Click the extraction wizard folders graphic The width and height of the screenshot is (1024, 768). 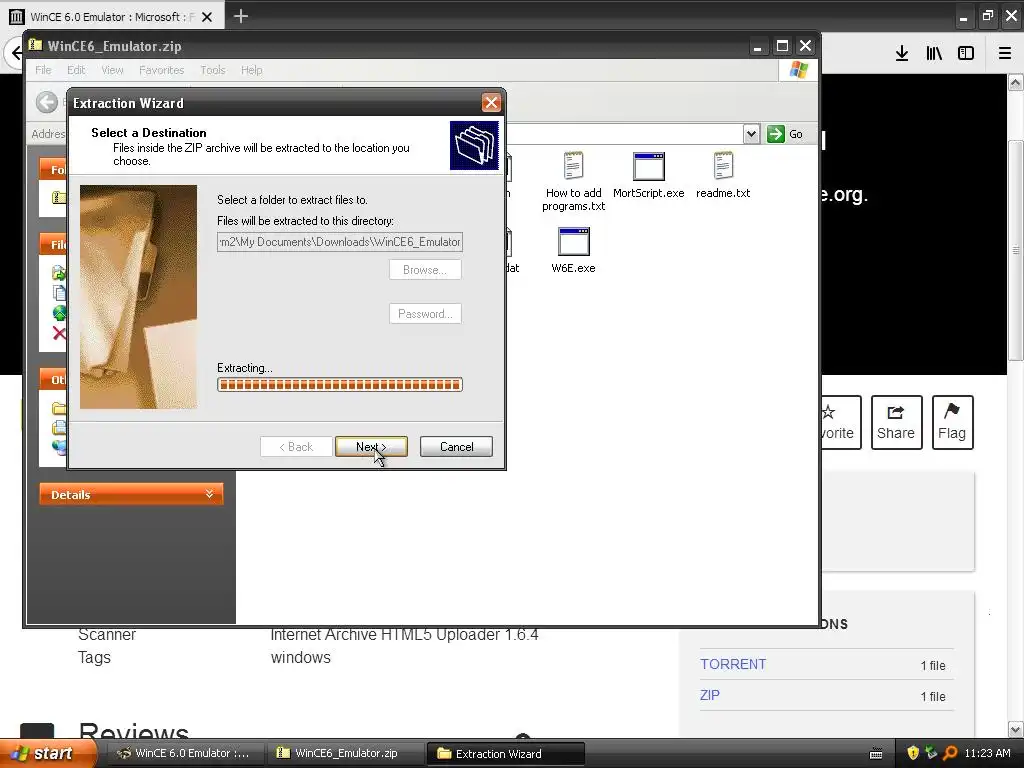[x=474, y=145]
